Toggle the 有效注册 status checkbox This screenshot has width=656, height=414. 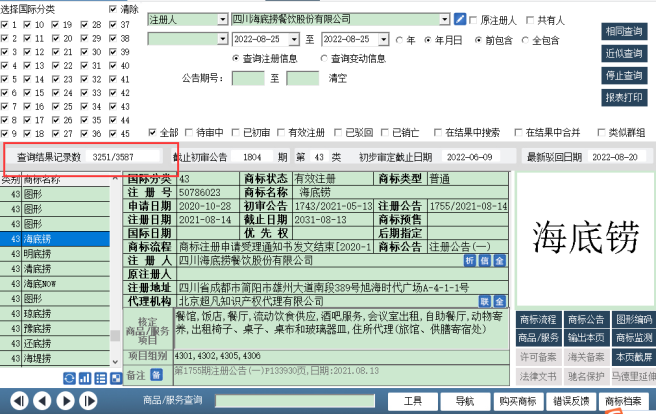(x=282, y=132)
